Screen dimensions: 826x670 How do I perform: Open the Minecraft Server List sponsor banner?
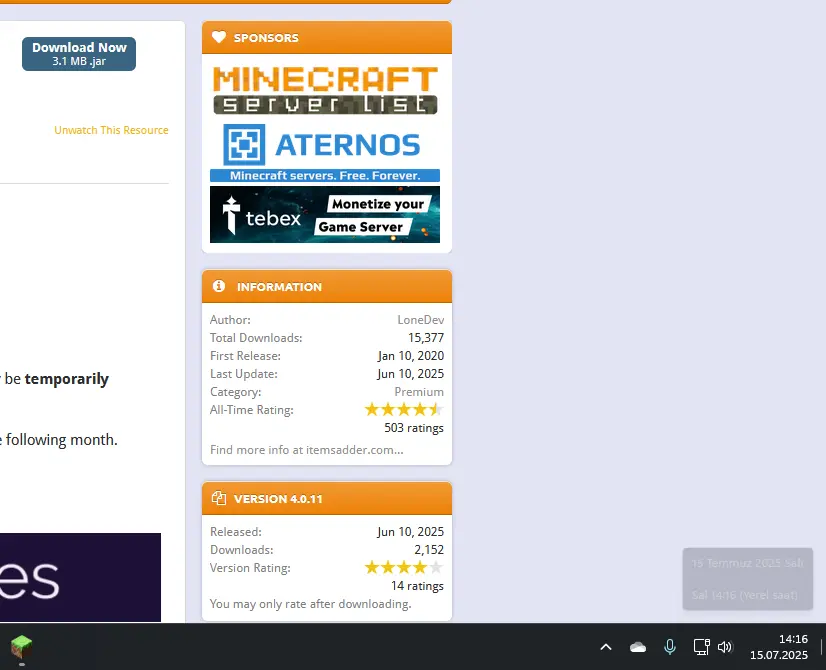point(325,90)
